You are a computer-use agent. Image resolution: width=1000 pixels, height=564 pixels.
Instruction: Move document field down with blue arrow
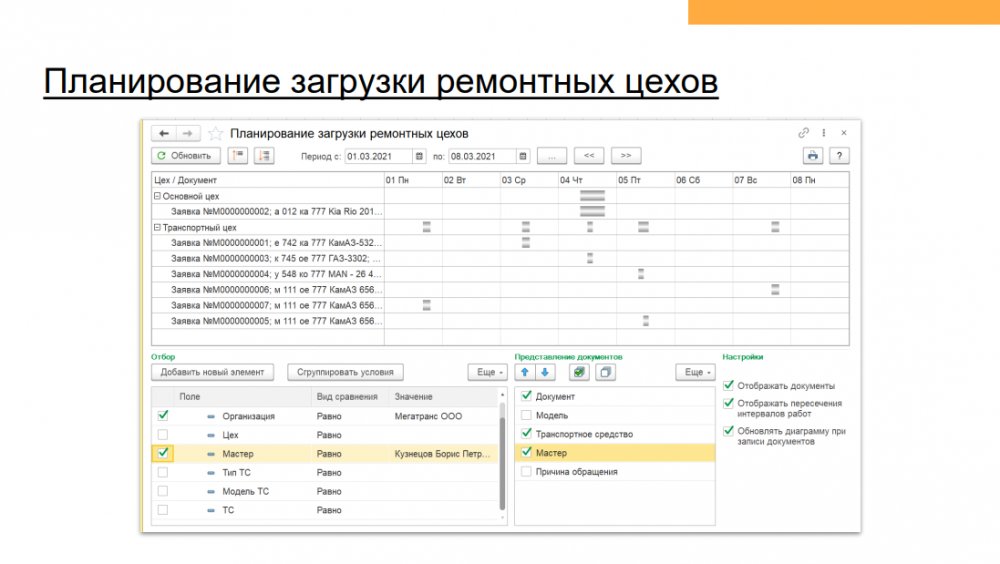[545, 372]
